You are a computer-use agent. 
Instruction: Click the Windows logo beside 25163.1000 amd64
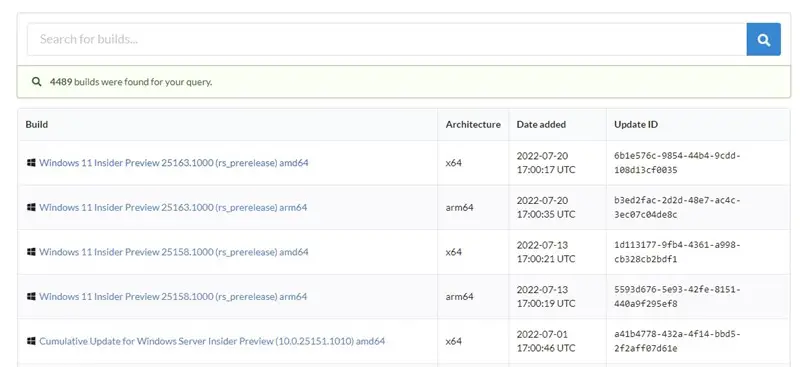click(x=31, y=163)
